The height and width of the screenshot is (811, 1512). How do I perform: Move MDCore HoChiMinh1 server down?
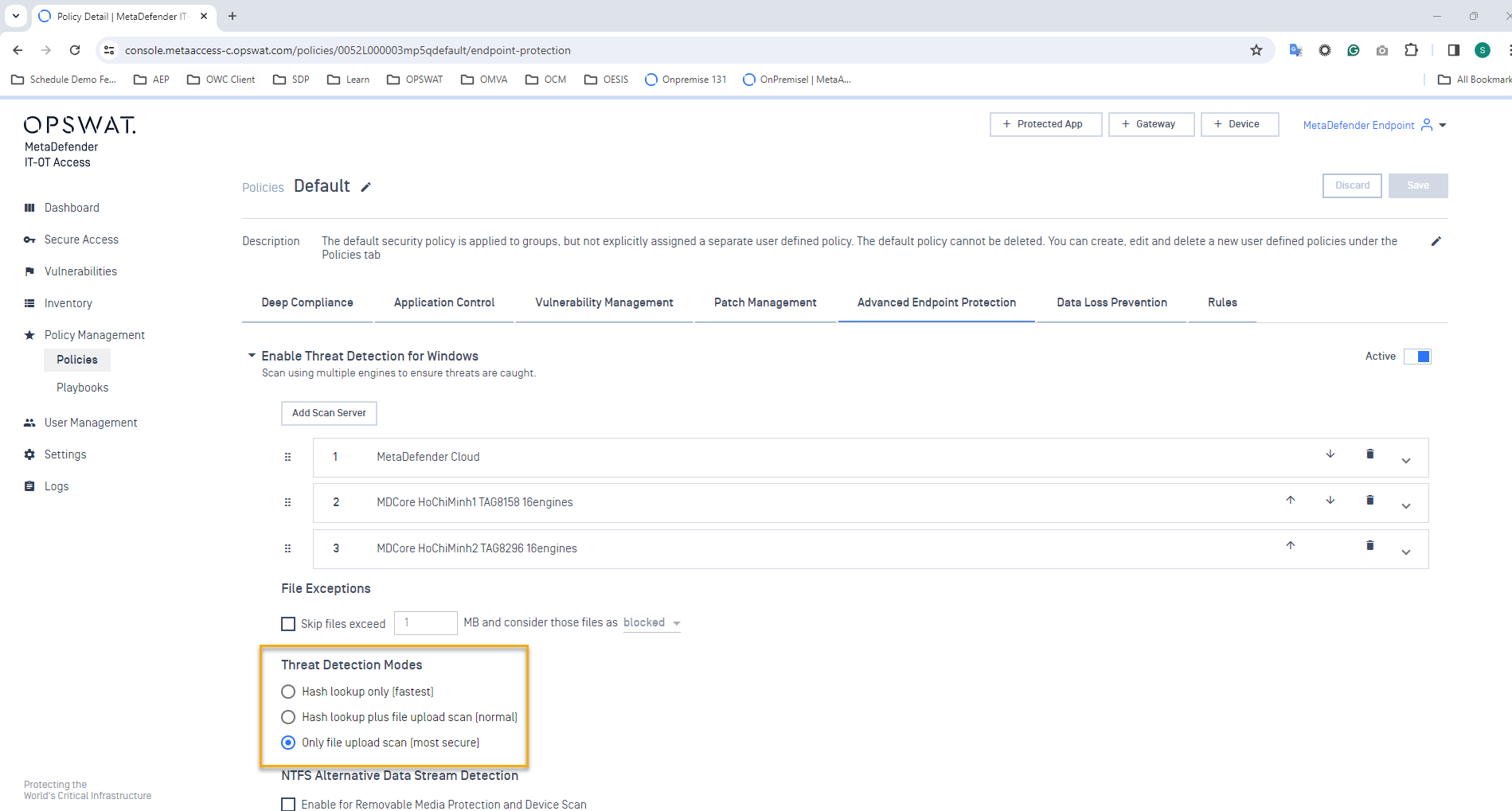[x=1330, y=500]
